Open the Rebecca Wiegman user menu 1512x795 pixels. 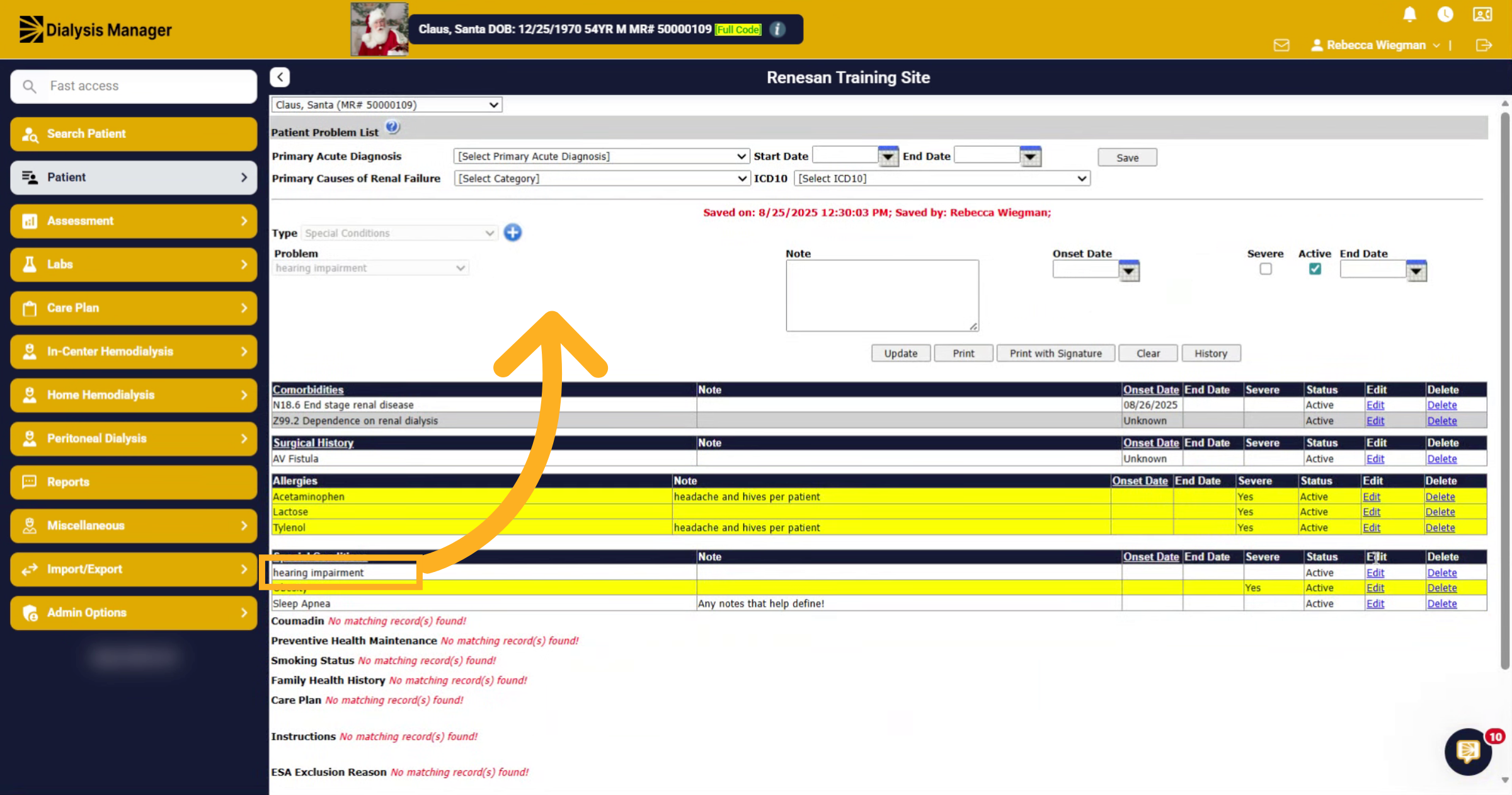(x=1375, y=45)
